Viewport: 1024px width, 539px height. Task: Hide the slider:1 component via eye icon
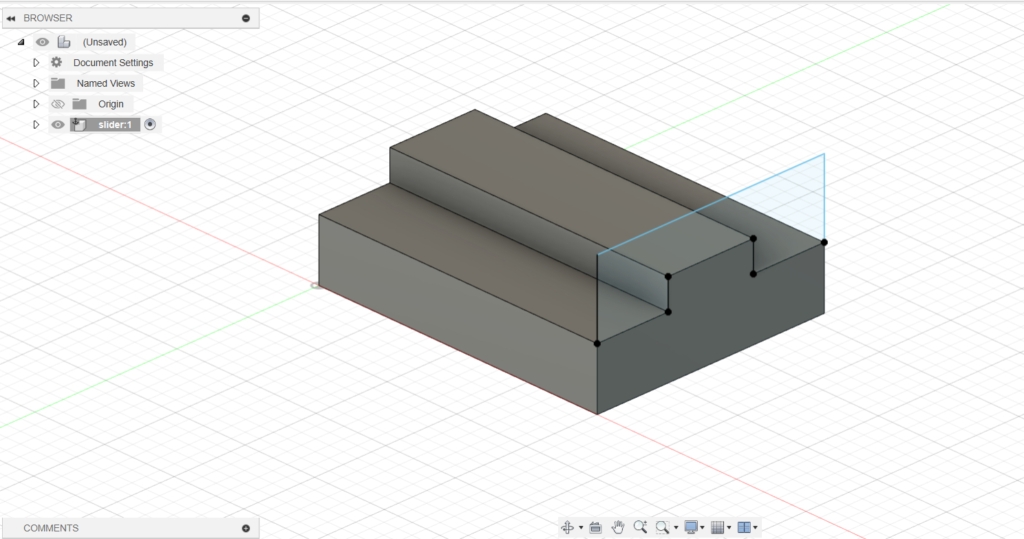57,125
